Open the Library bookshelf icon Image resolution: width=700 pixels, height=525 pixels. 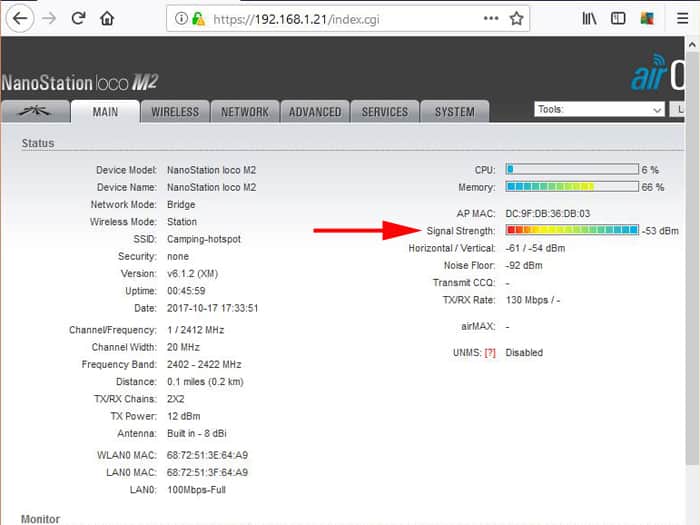pyautogui.click(x=589, y=18)
